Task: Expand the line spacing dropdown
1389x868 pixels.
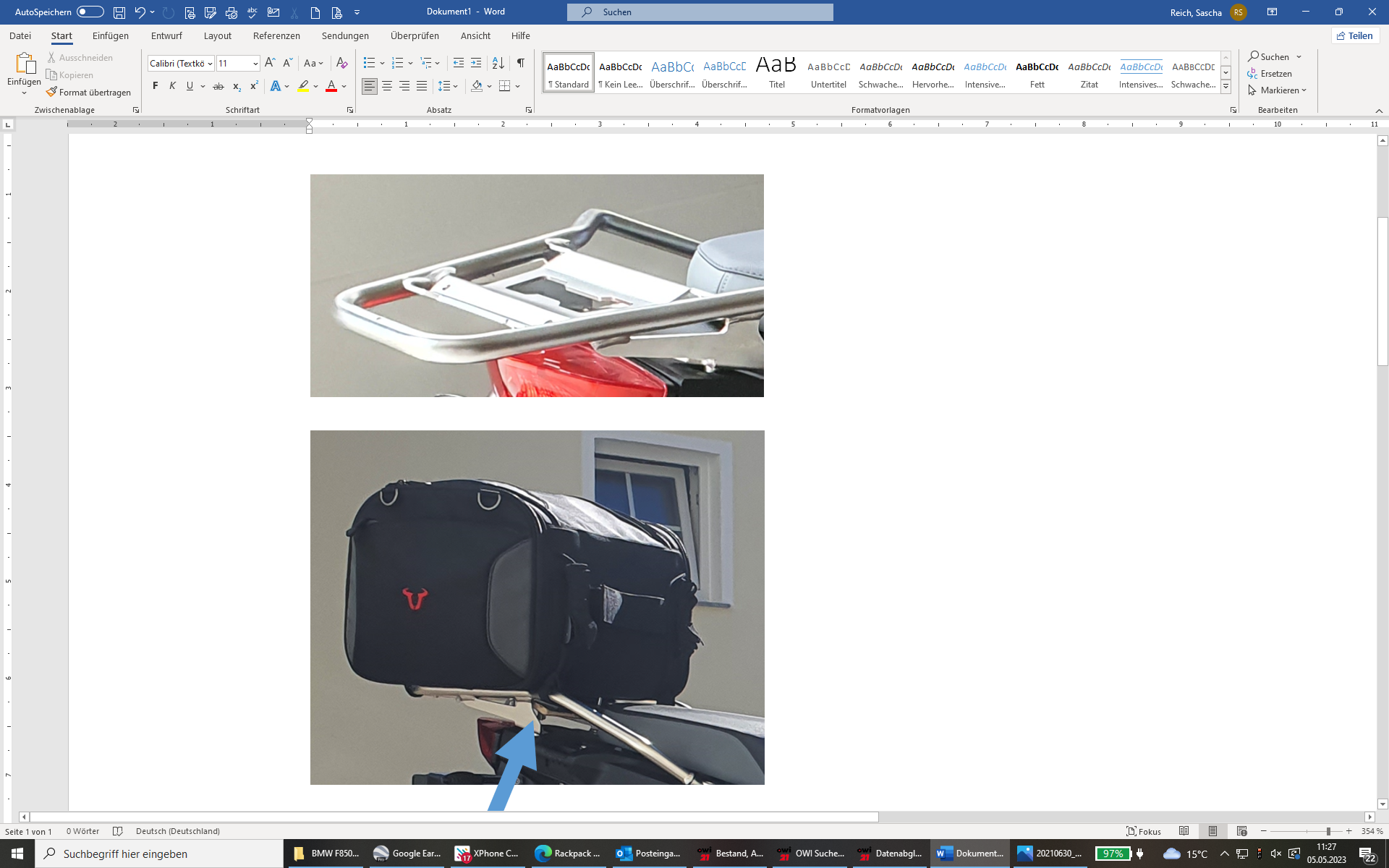Action: click(x=455, y=86)
